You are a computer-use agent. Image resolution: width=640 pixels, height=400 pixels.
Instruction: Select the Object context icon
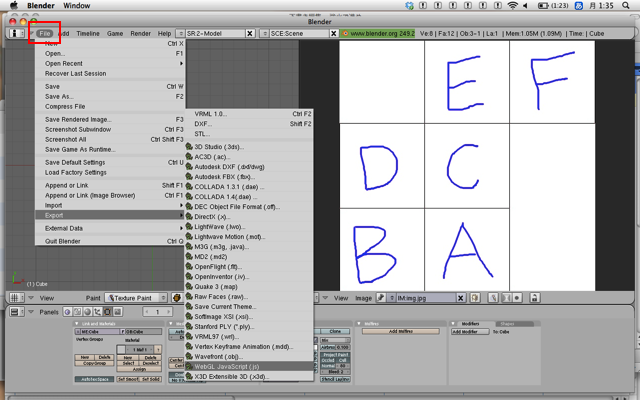(x=97, y=312)
